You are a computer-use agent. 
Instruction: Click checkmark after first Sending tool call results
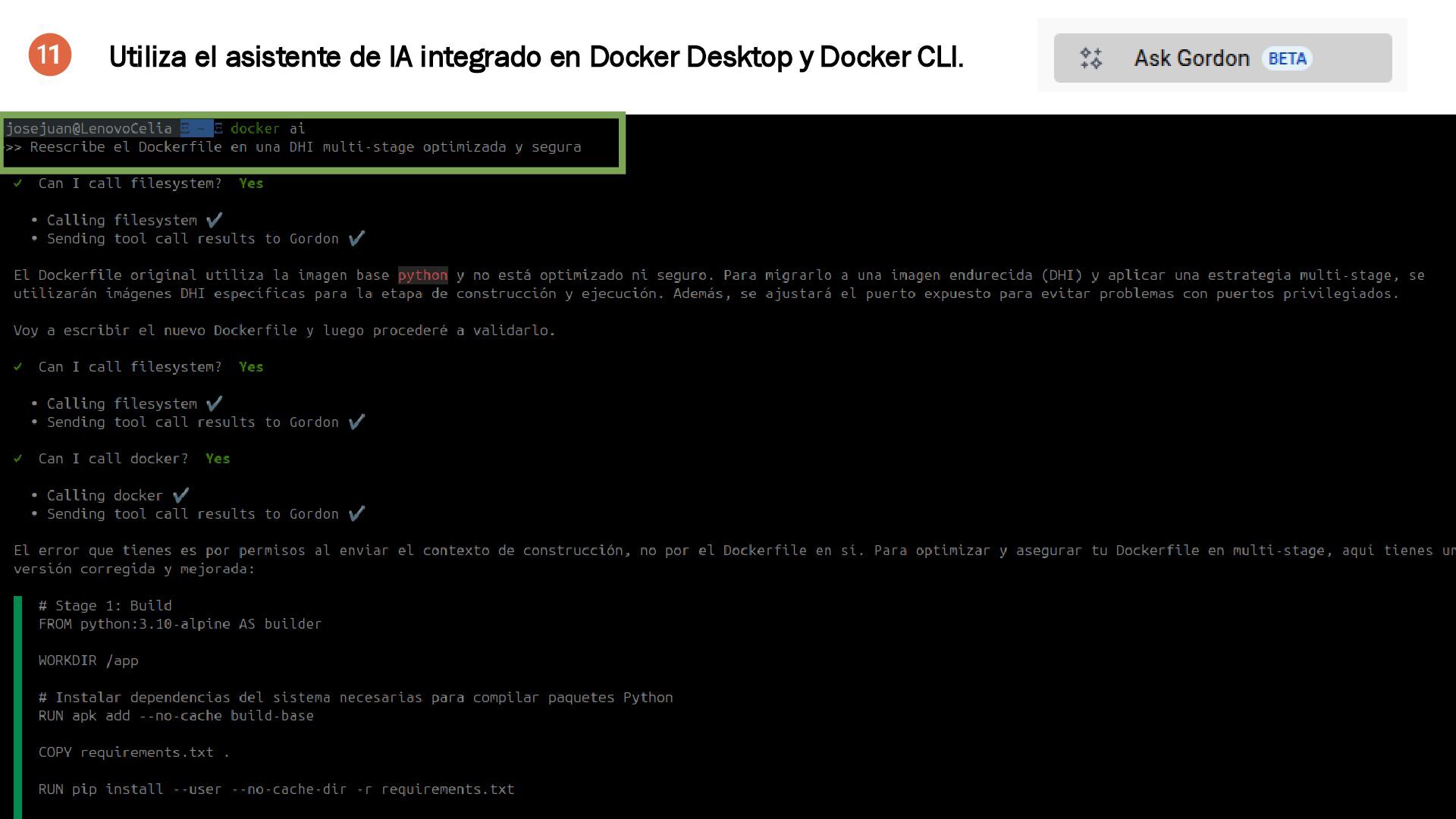coord(356,238)
